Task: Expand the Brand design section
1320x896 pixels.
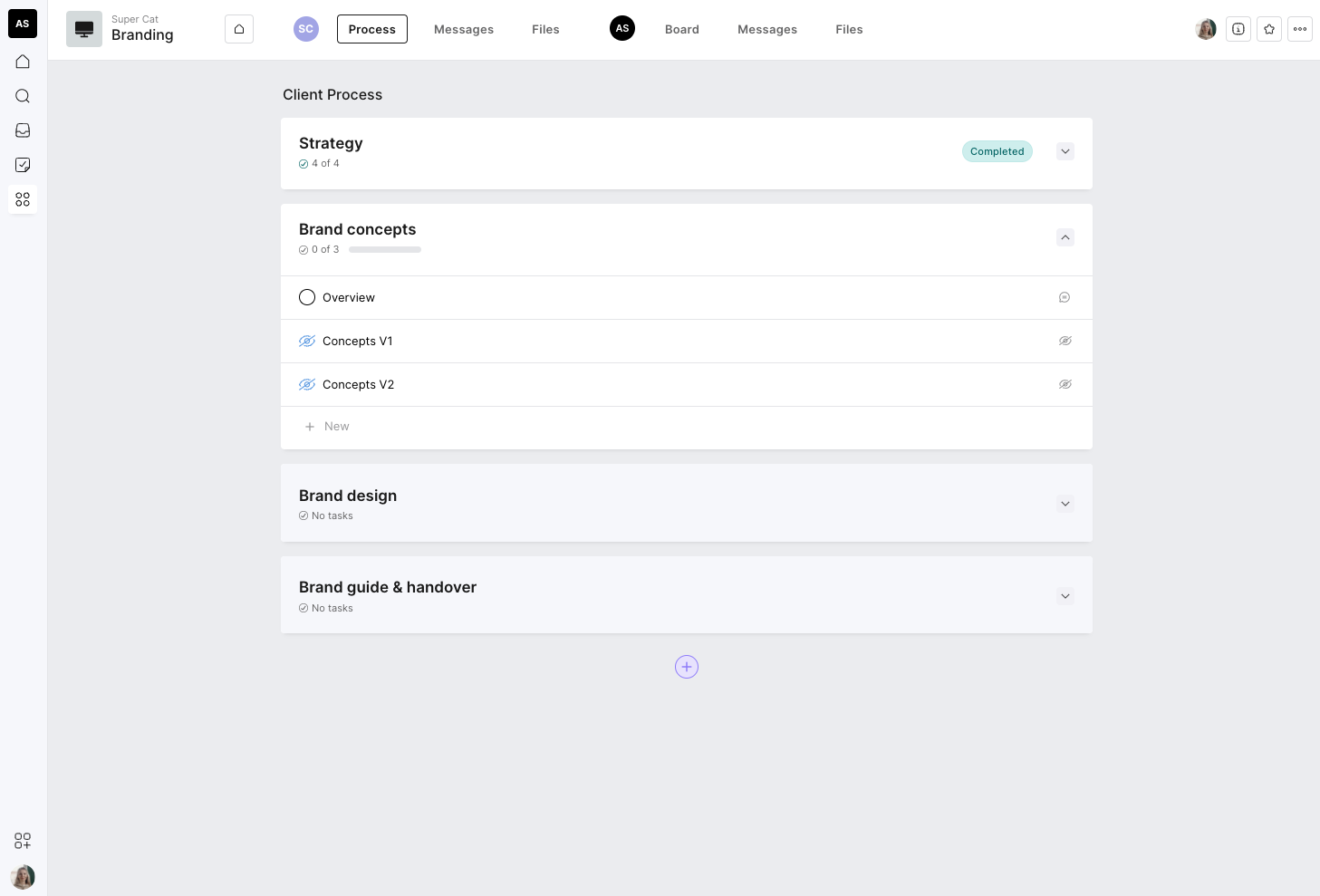Action: (1065, 504)
